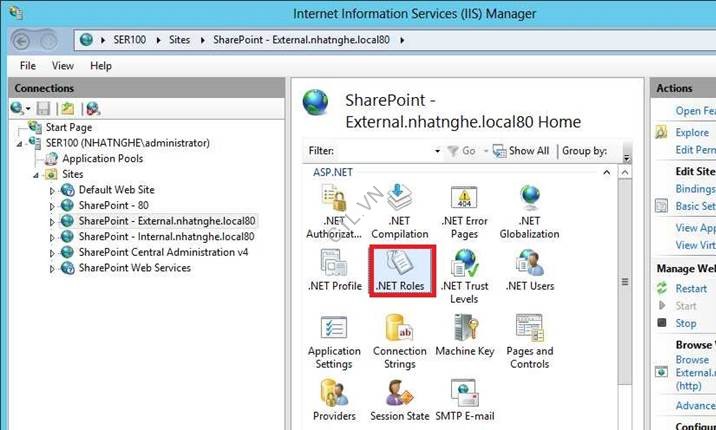Click SER100 in the address breadcrumb
The image size is (716, 430).
[130, 40]
